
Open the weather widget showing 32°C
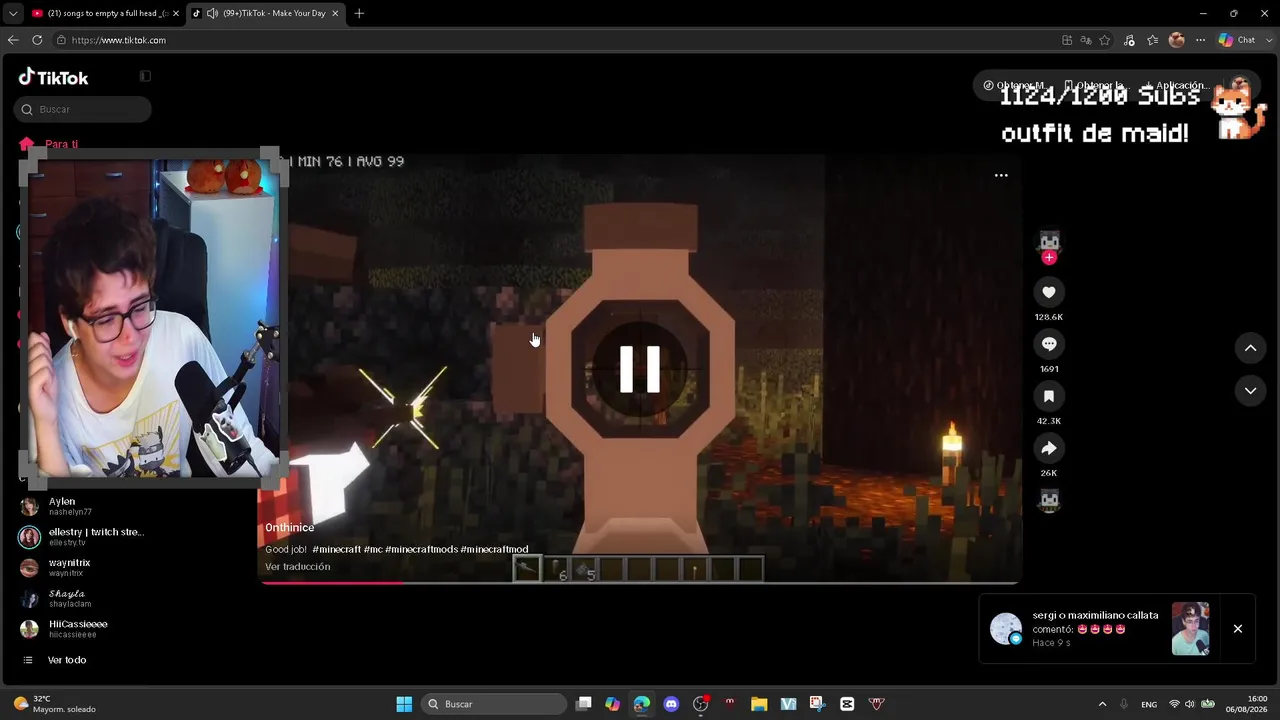[55, 704]
